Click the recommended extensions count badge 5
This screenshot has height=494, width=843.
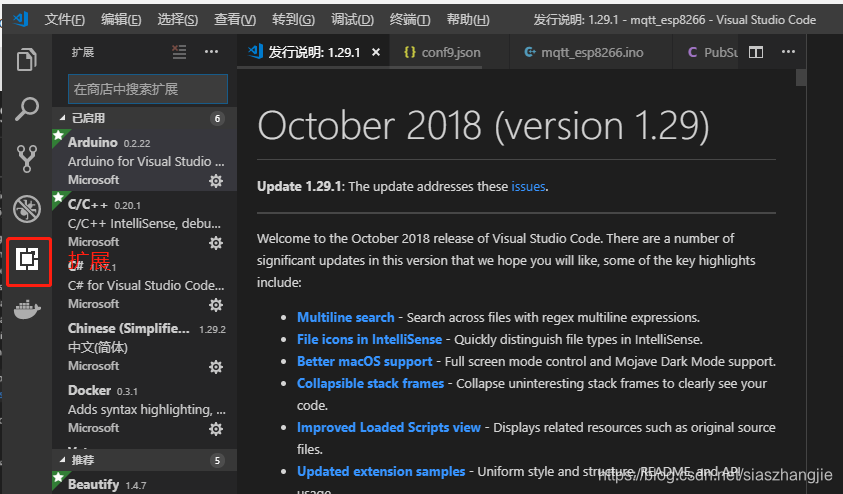[x=217, y=460]
